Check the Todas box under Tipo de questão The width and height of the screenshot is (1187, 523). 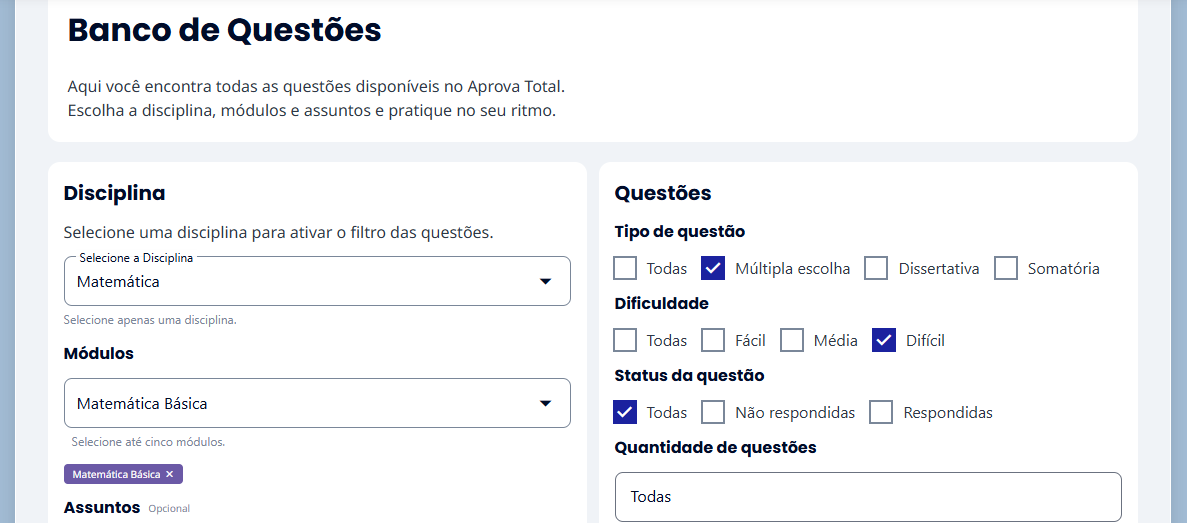coord(625,268)
